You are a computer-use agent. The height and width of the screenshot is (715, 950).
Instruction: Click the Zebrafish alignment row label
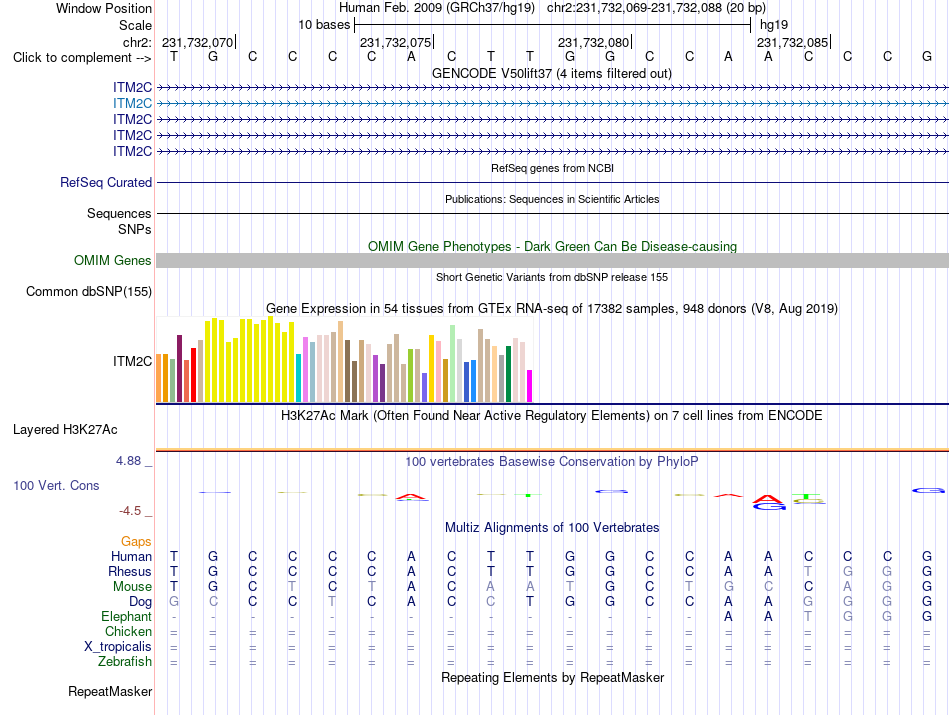pos(125,662)
